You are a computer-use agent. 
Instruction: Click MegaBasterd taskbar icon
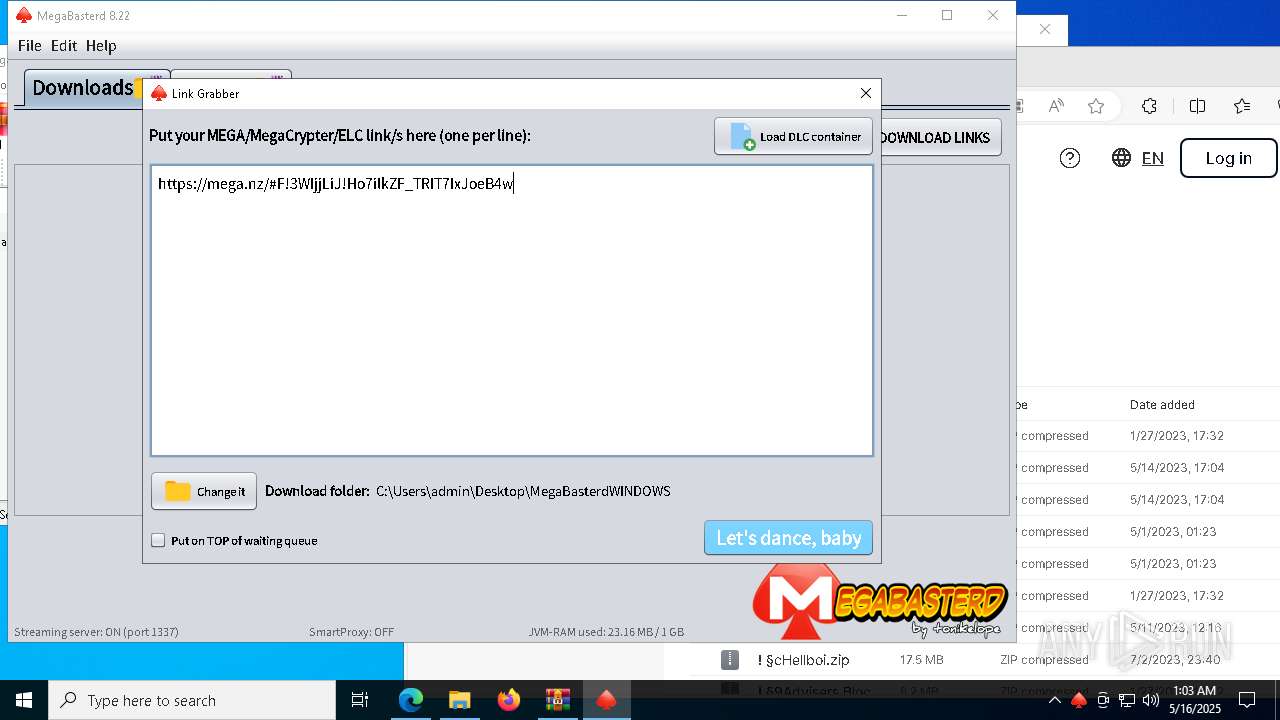coord(606,700)
